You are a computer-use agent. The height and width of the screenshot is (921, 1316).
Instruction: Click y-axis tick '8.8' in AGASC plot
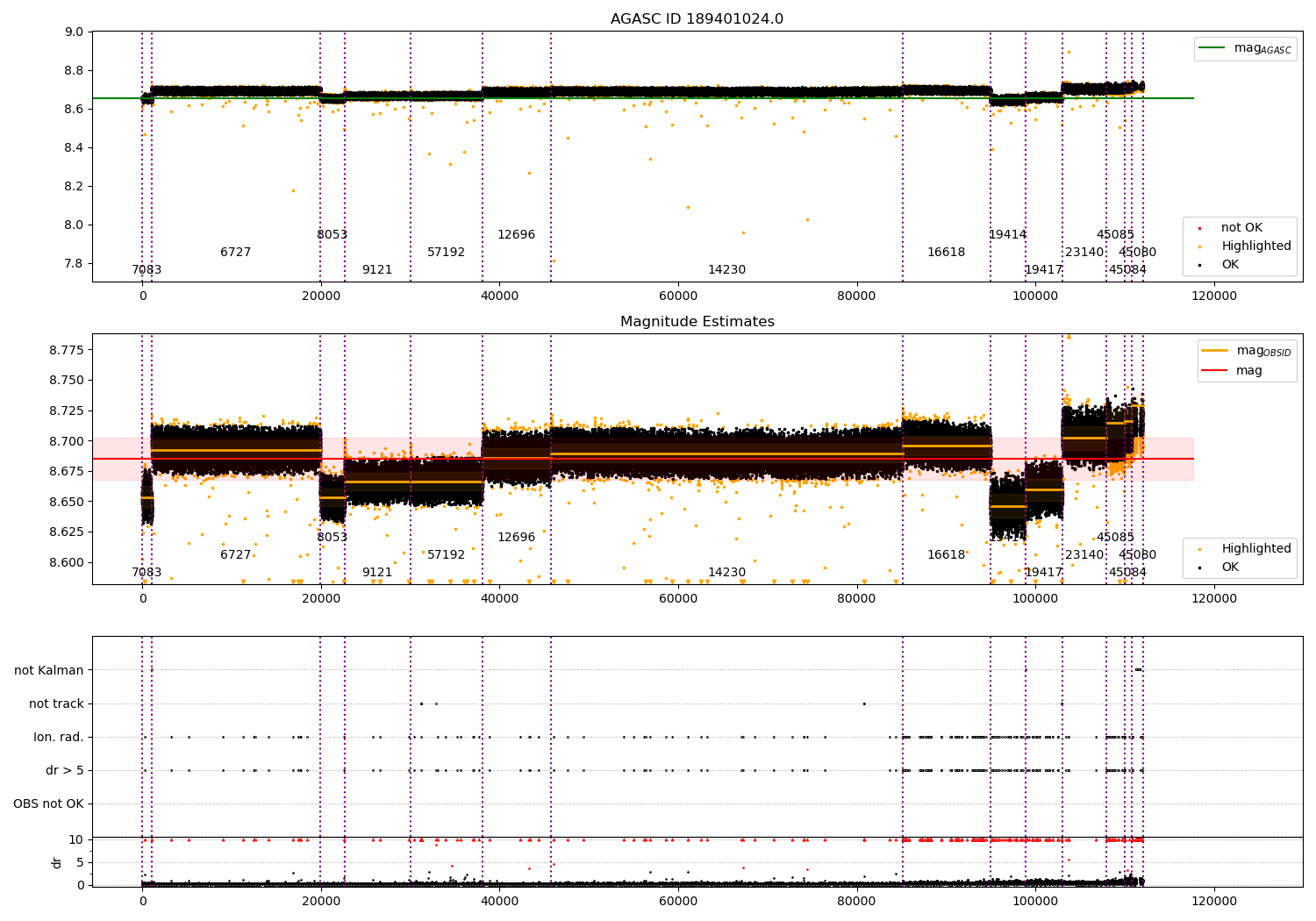(x=75, y=70)
